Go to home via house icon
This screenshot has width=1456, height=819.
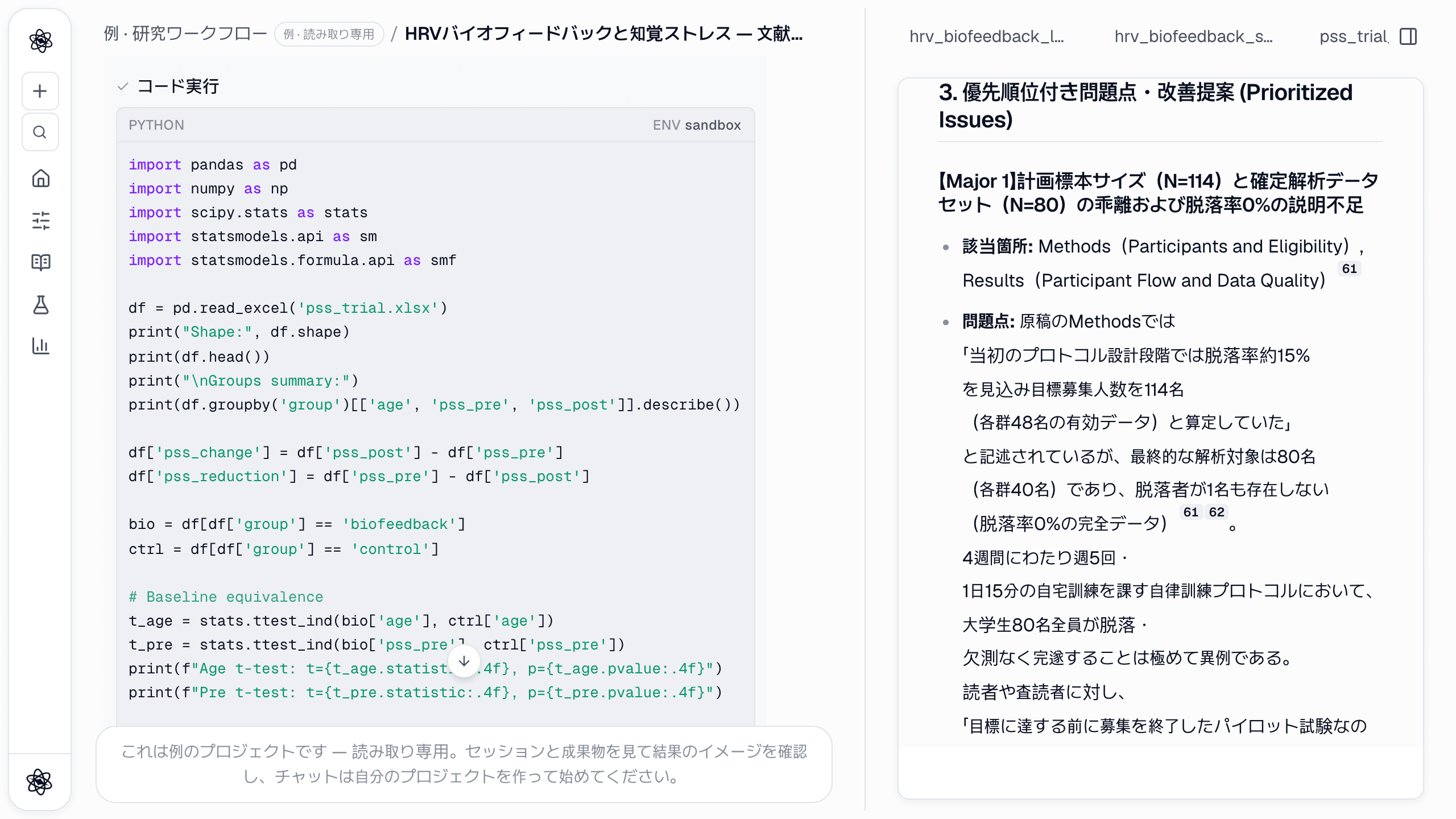point(40,179)
